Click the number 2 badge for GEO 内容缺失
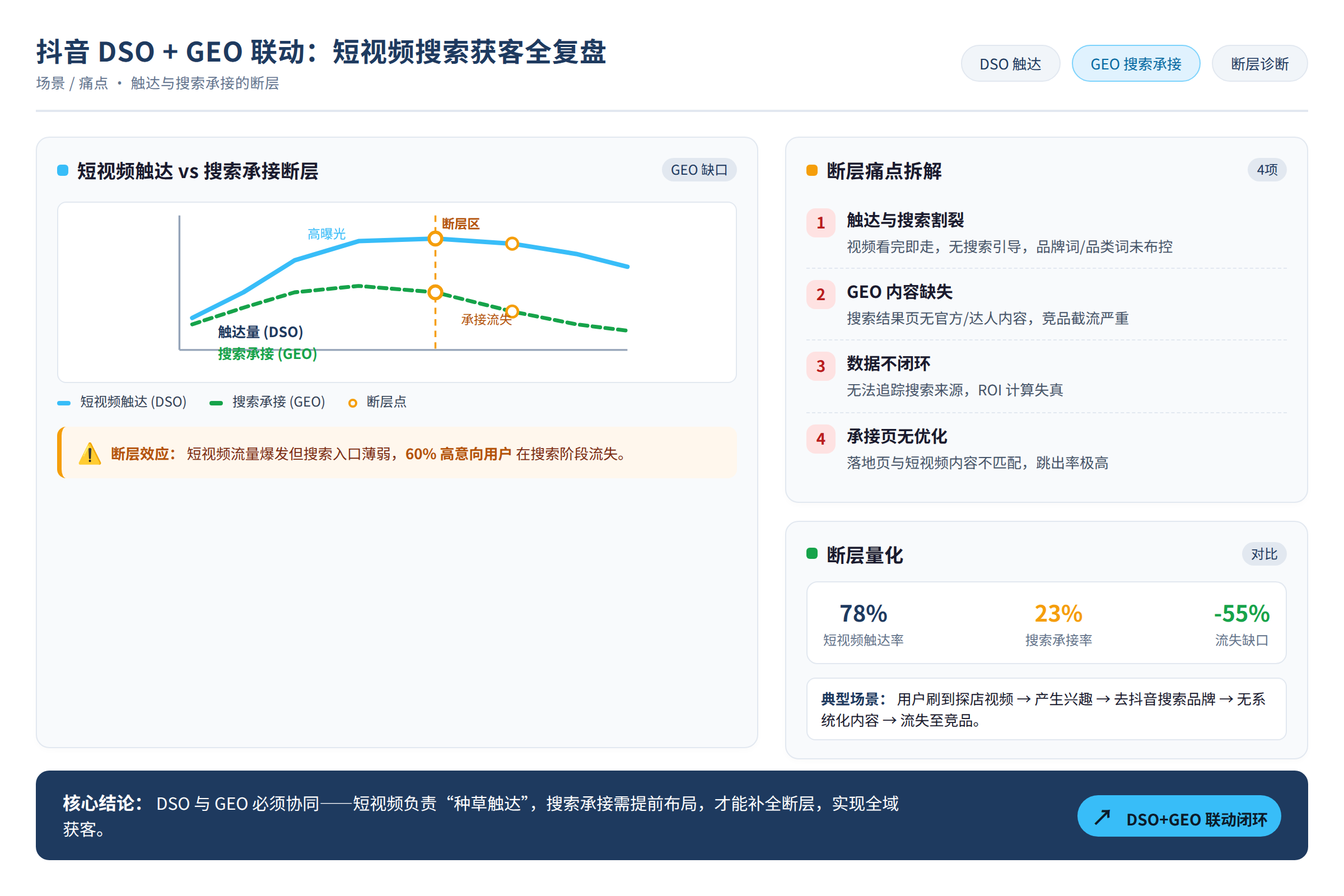Viewport: 1344px width, 896px height. coord(820,295)
